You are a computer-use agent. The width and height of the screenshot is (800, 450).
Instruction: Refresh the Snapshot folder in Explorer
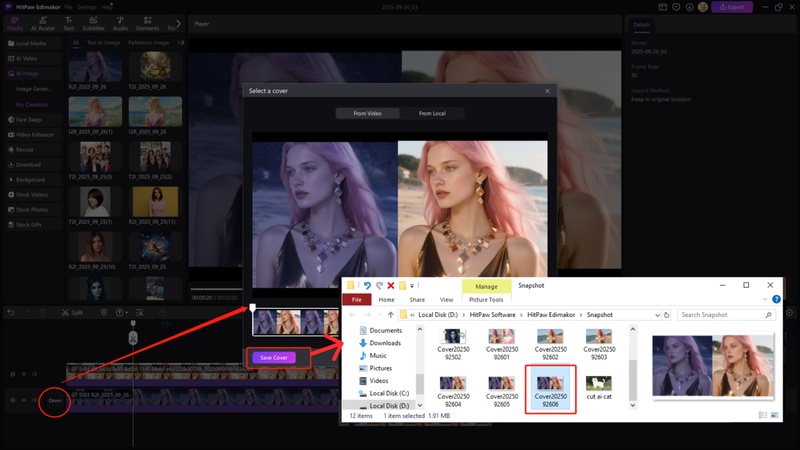click(666, 315)
